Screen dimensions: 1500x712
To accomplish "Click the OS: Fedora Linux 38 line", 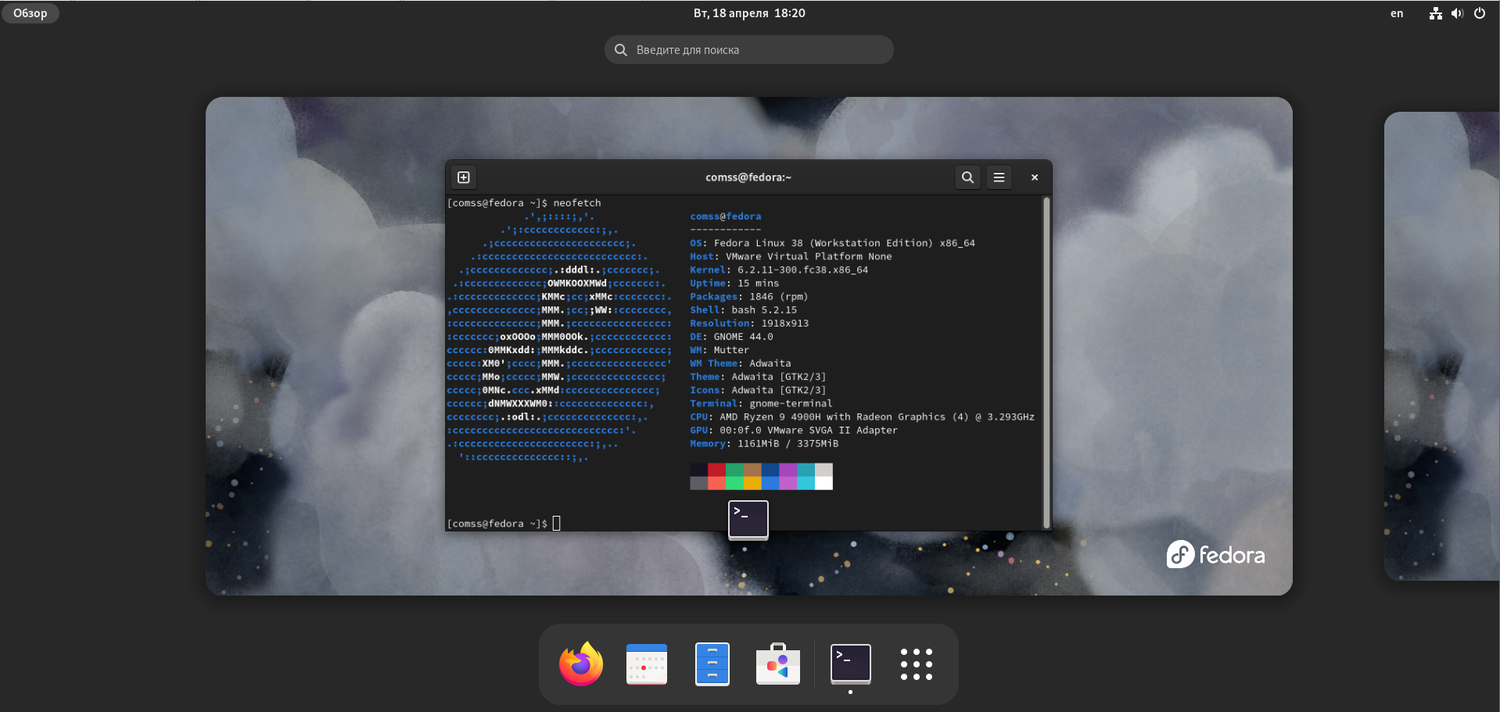I will click(832, 243).
